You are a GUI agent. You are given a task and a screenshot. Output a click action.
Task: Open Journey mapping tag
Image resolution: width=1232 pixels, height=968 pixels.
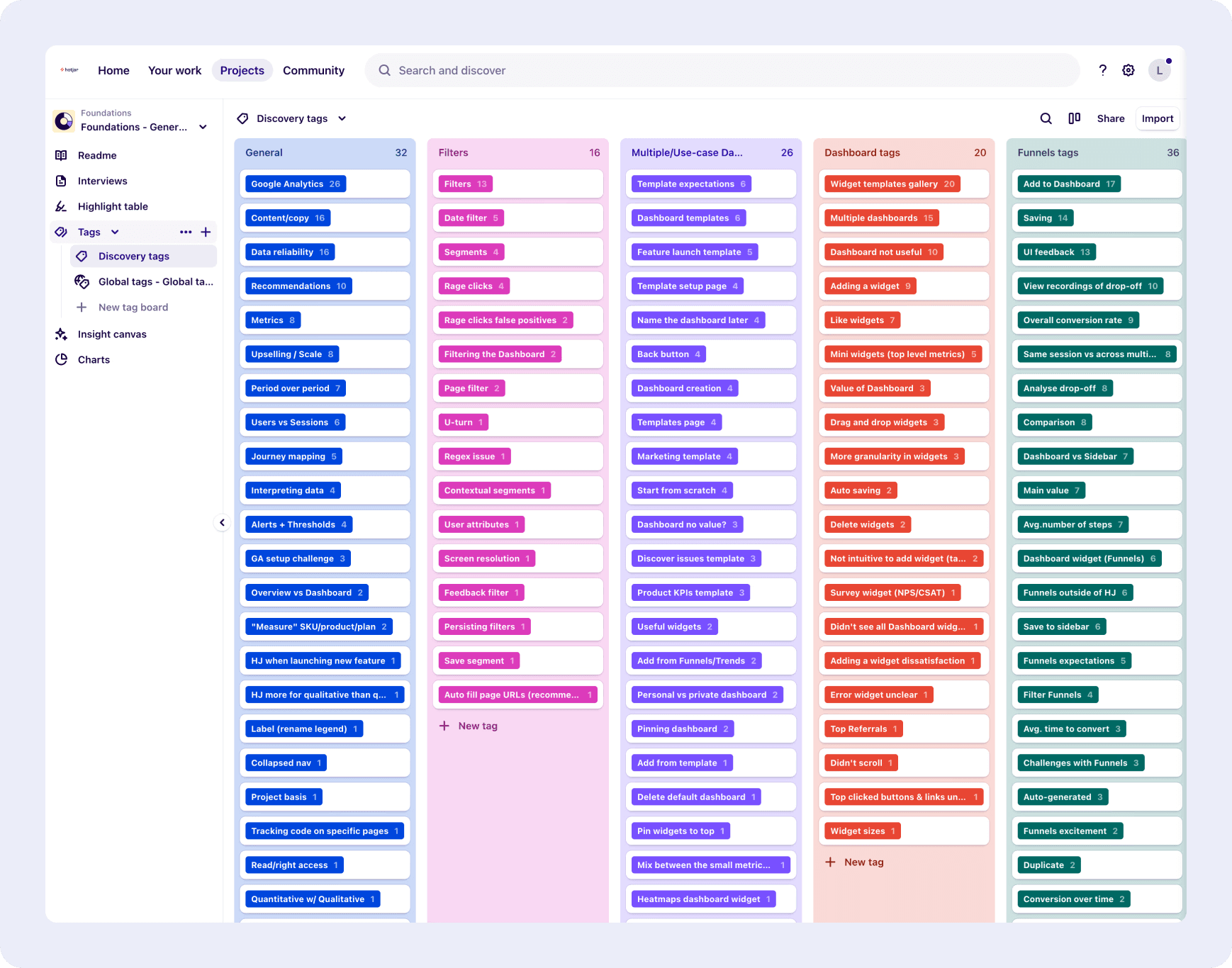pos(293,456)
